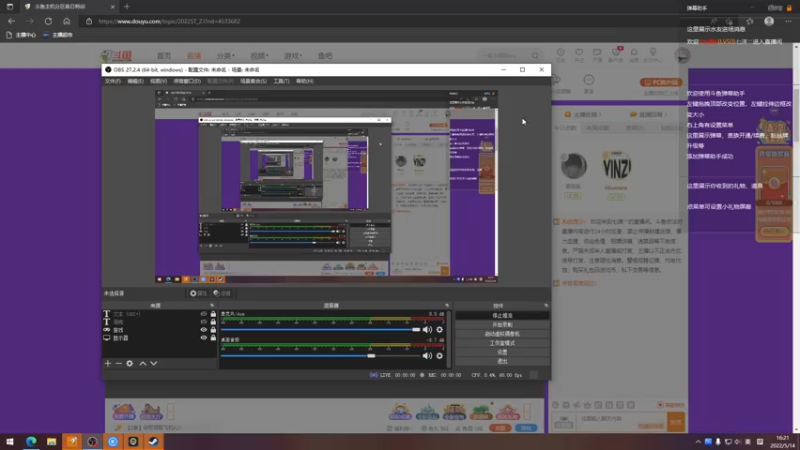Add a new source with the plus icon
The image size is (800, 450).
click(108, 363)
